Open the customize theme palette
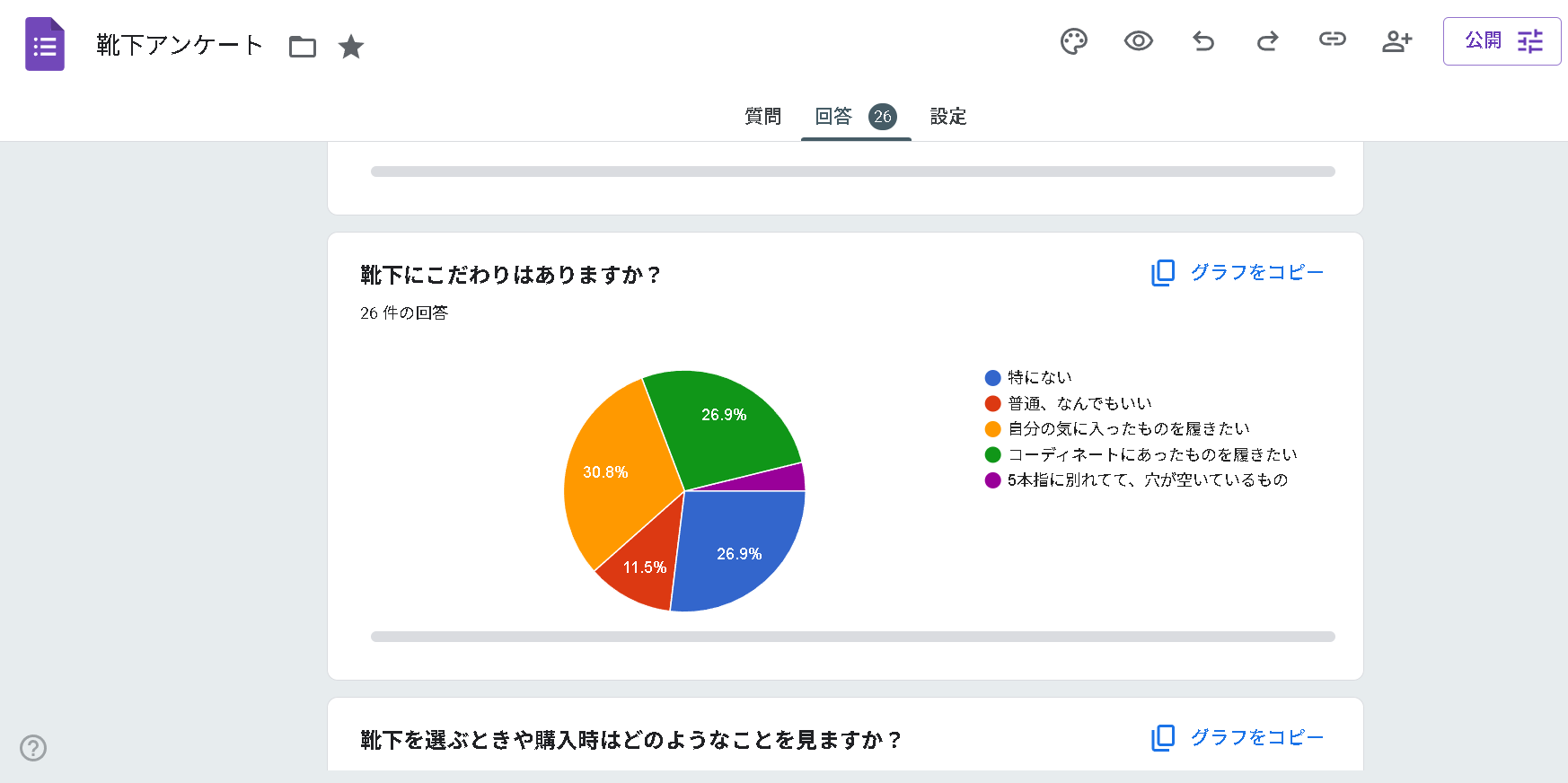 [1073, 41]
